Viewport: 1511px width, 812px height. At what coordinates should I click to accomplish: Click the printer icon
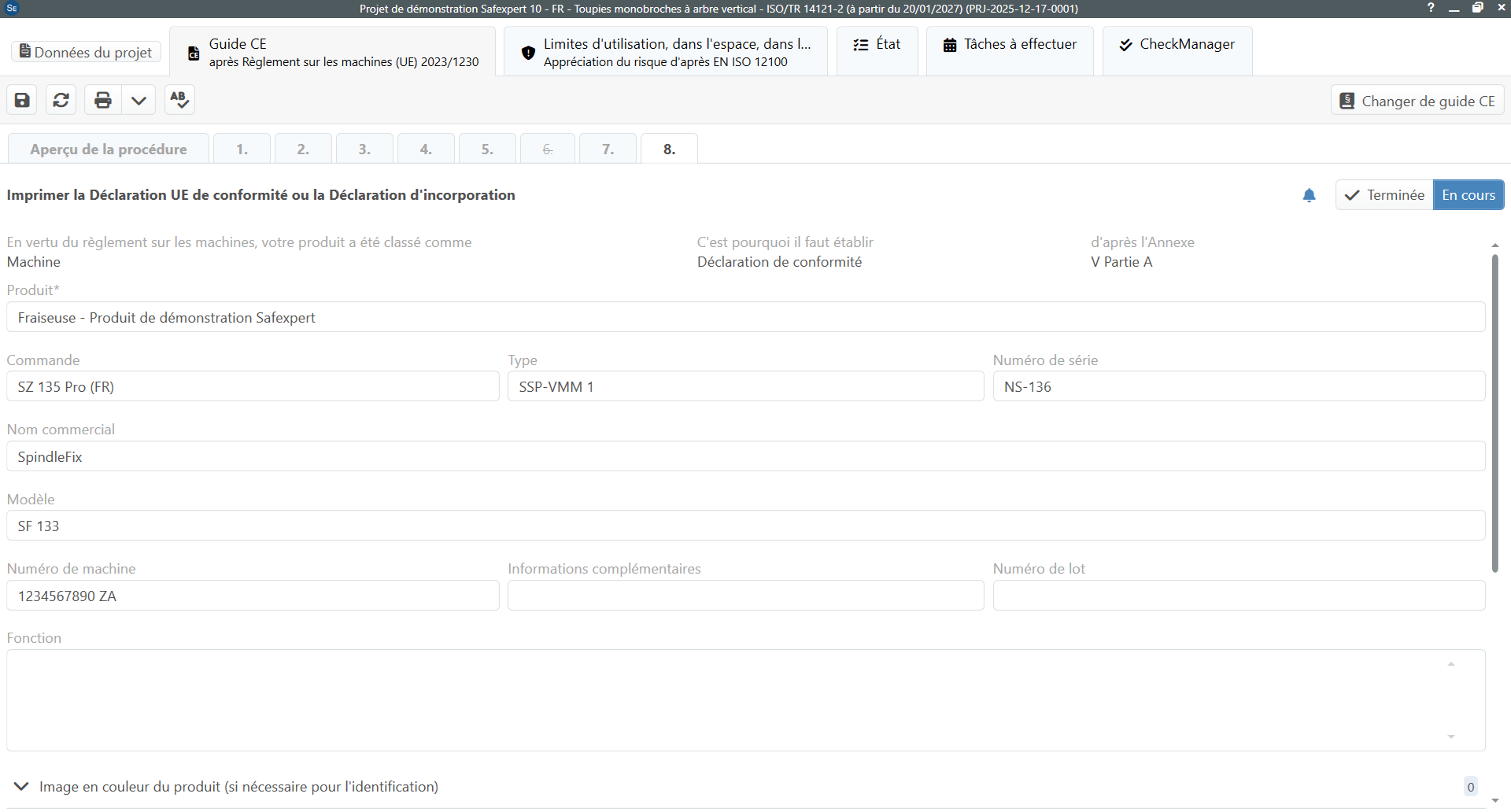103,100
